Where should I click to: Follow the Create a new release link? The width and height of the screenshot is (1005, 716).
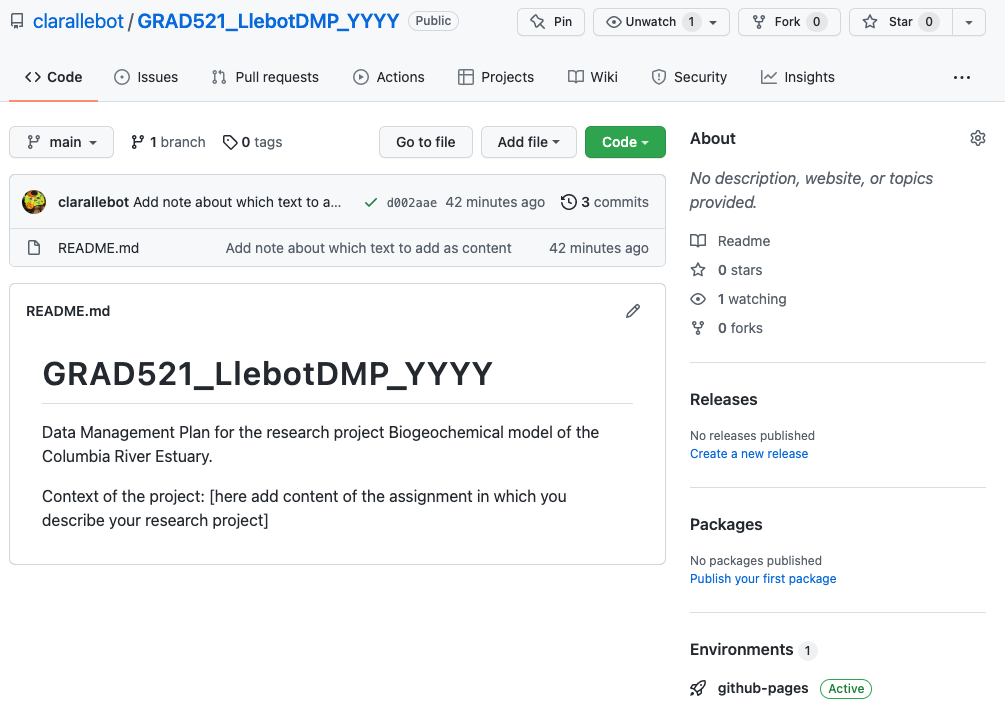pos(749,454)
